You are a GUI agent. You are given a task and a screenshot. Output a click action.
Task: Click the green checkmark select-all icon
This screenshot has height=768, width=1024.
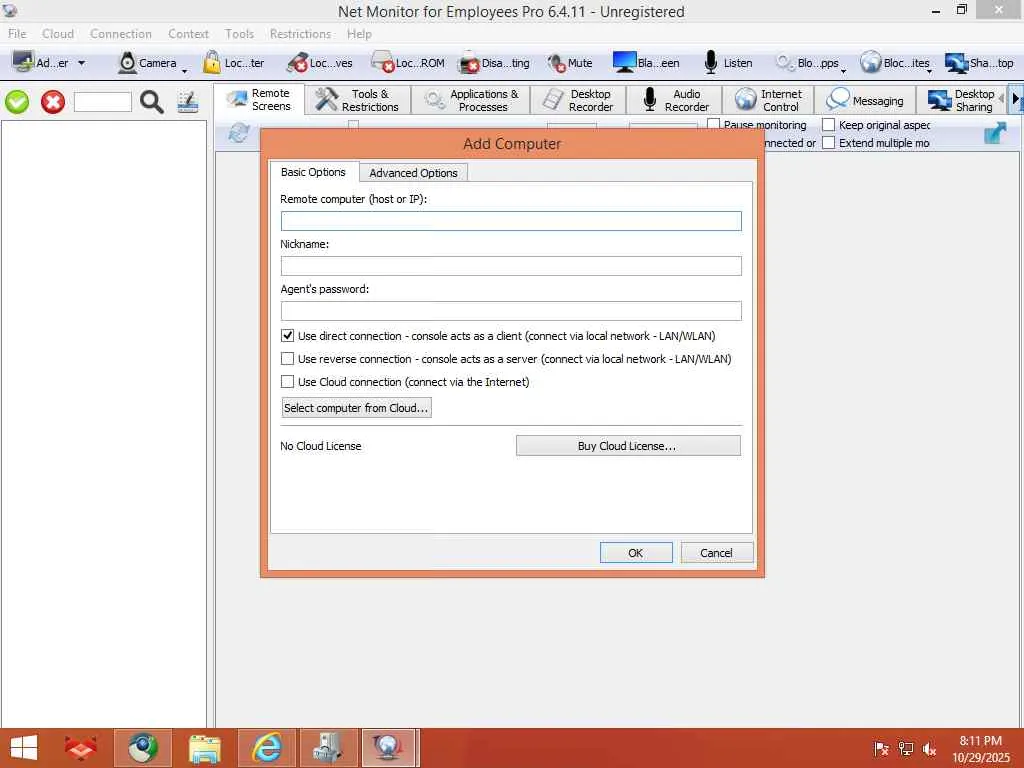point(17,102)
